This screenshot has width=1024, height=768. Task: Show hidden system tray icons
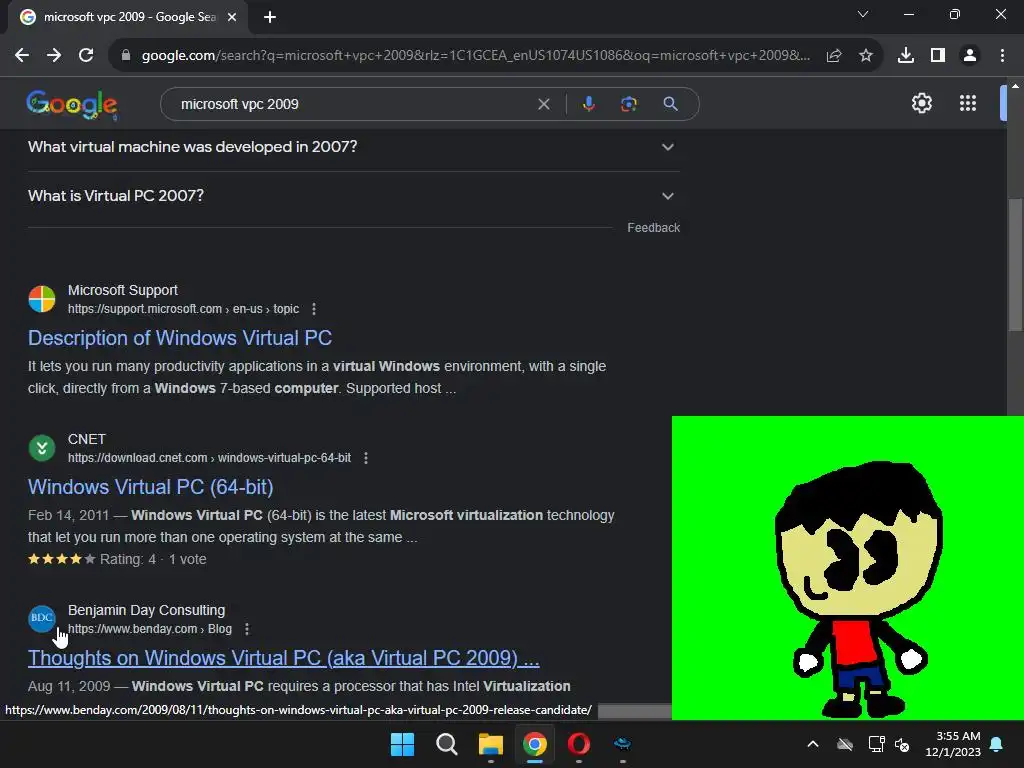(x=812, y=744)
